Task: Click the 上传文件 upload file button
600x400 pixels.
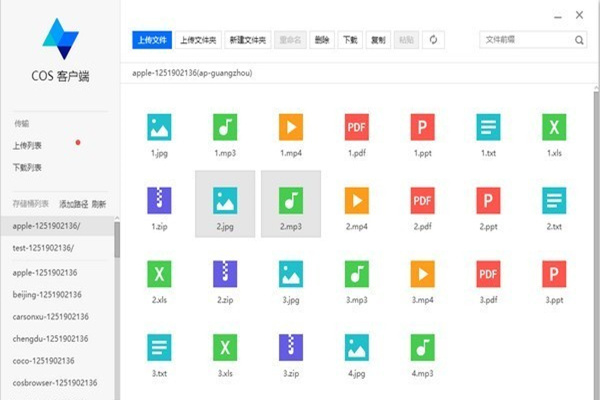Action: tap(153, 40)
